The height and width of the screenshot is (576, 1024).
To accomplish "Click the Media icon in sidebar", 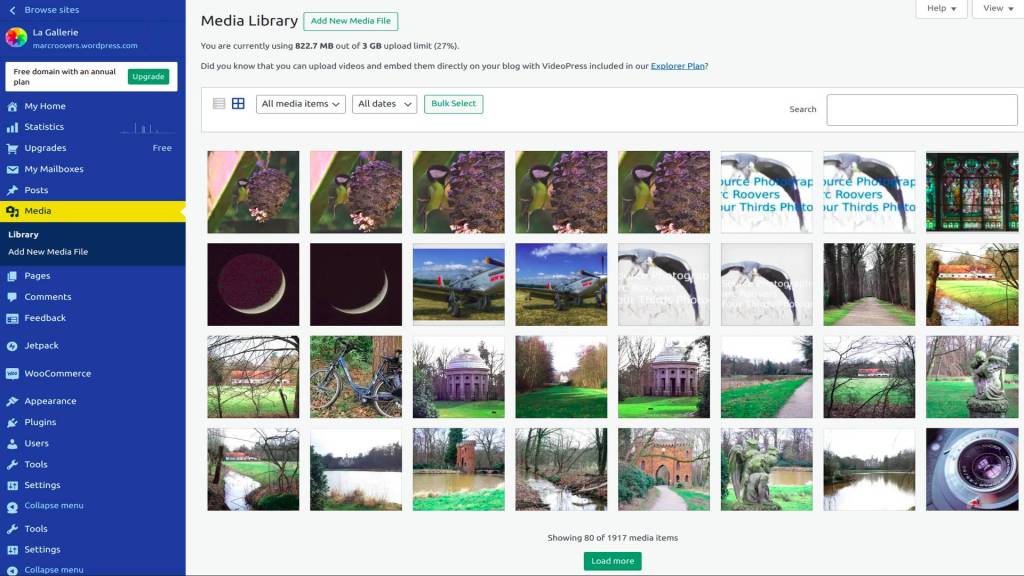I will pyautogui.click(x=12, y=211).
